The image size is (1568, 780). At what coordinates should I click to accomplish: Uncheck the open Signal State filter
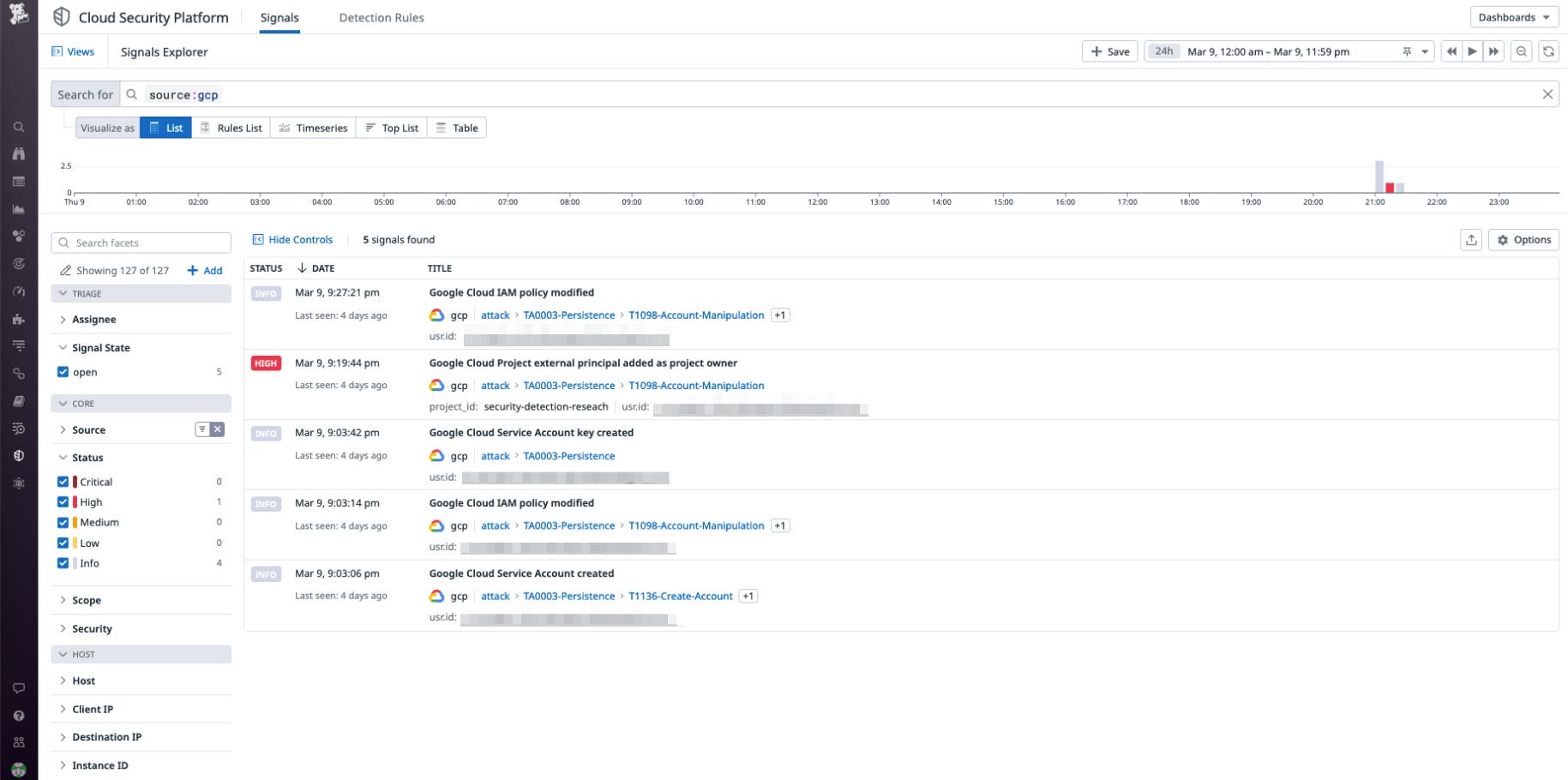tap(63, 371)
